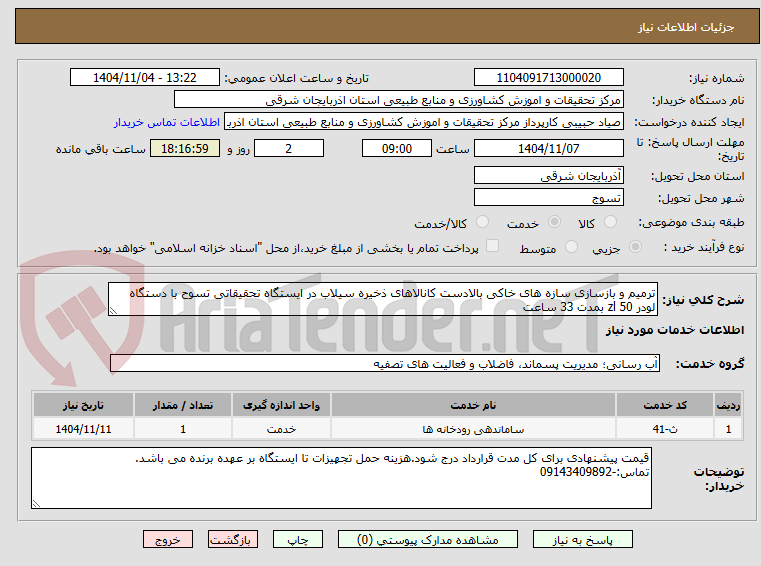This screenshot has height=566, width=761.
Task: Grab the resize handle of توضیحات خریدار box
Action: click(x=36, y=504)
